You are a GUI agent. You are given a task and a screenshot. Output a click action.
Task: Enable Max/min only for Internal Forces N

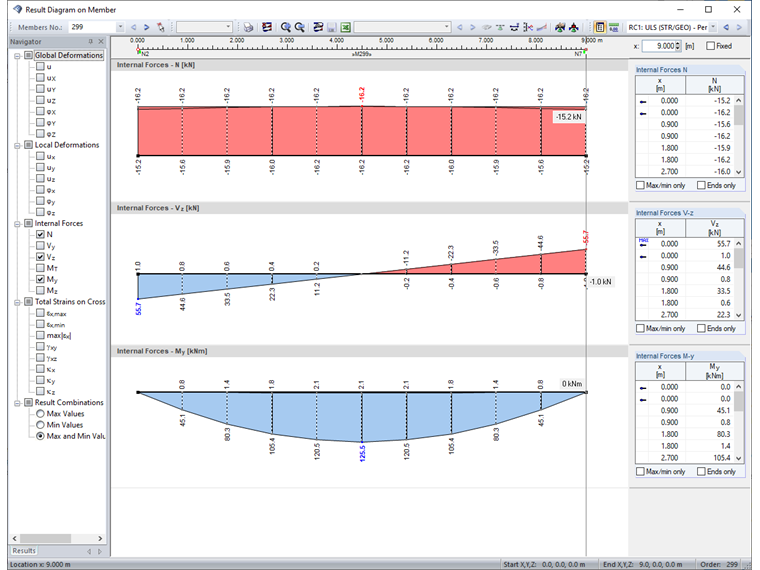click(x=640, y=185)
